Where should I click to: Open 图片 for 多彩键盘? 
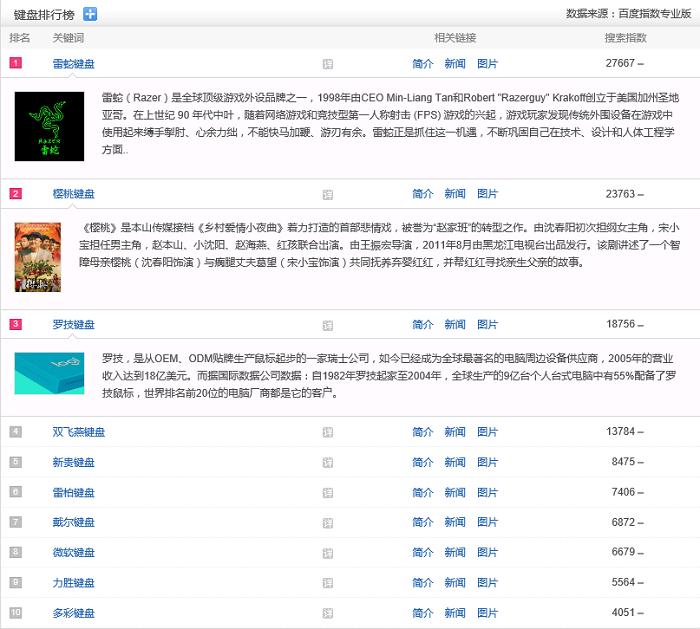pyautogui.click(x=487, y=613)
